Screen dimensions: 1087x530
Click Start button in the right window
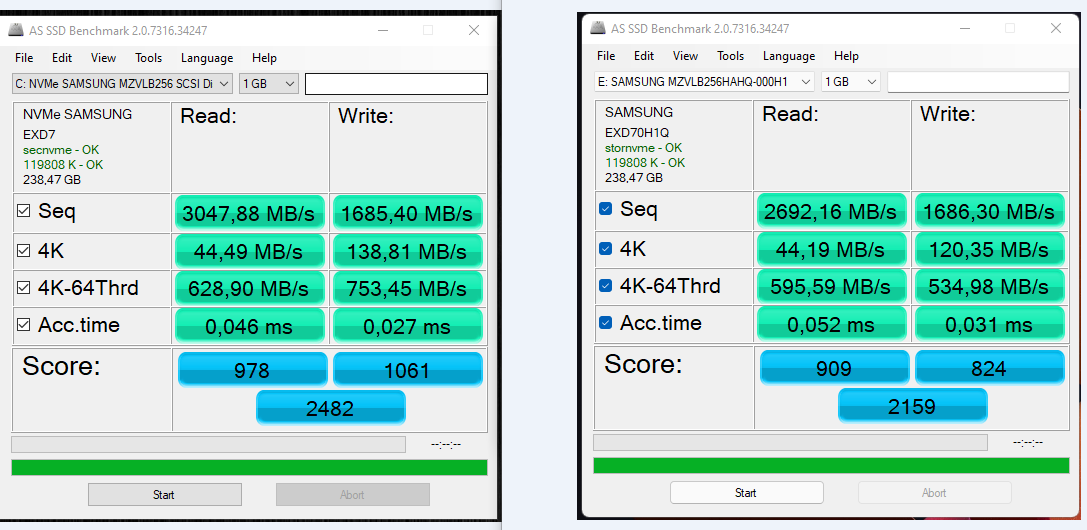click(x=746, y=493)
